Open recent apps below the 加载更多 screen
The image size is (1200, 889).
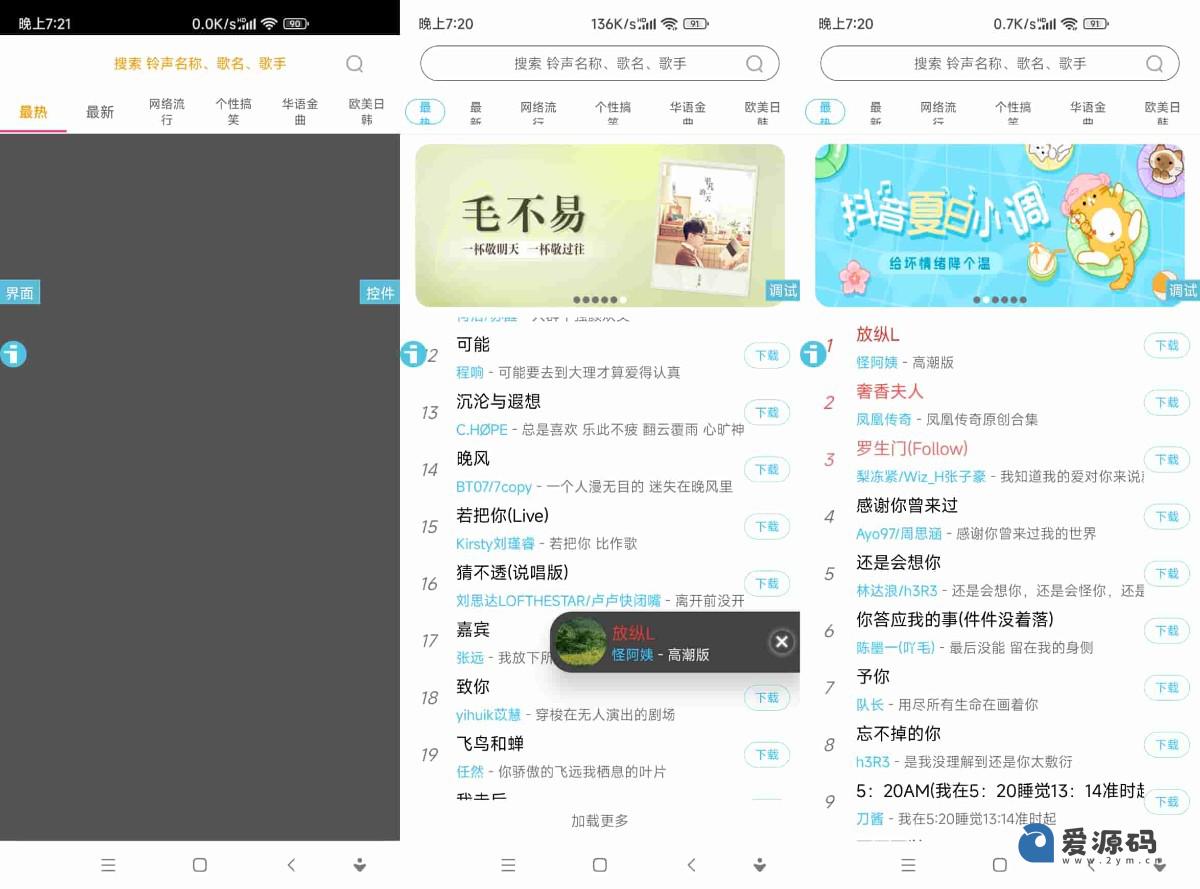click(x=509, y=865)
